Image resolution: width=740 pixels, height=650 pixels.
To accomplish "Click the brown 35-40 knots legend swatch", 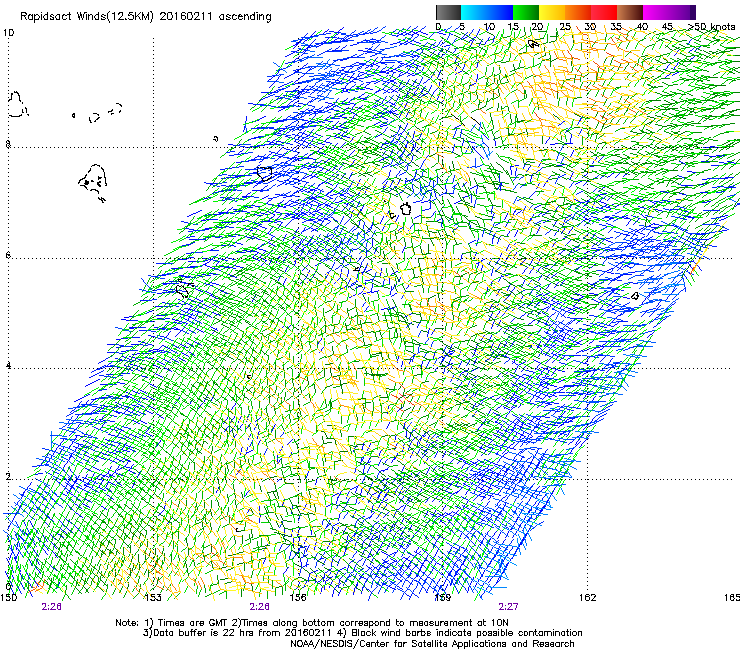I will click(630, 12).
